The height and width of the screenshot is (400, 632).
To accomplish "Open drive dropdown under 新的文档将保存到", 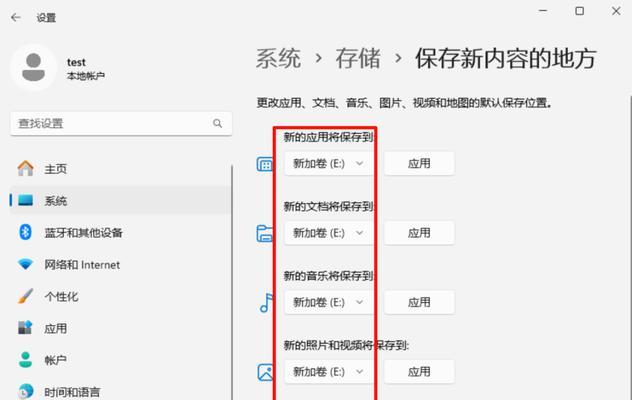I will pos(329,233).
